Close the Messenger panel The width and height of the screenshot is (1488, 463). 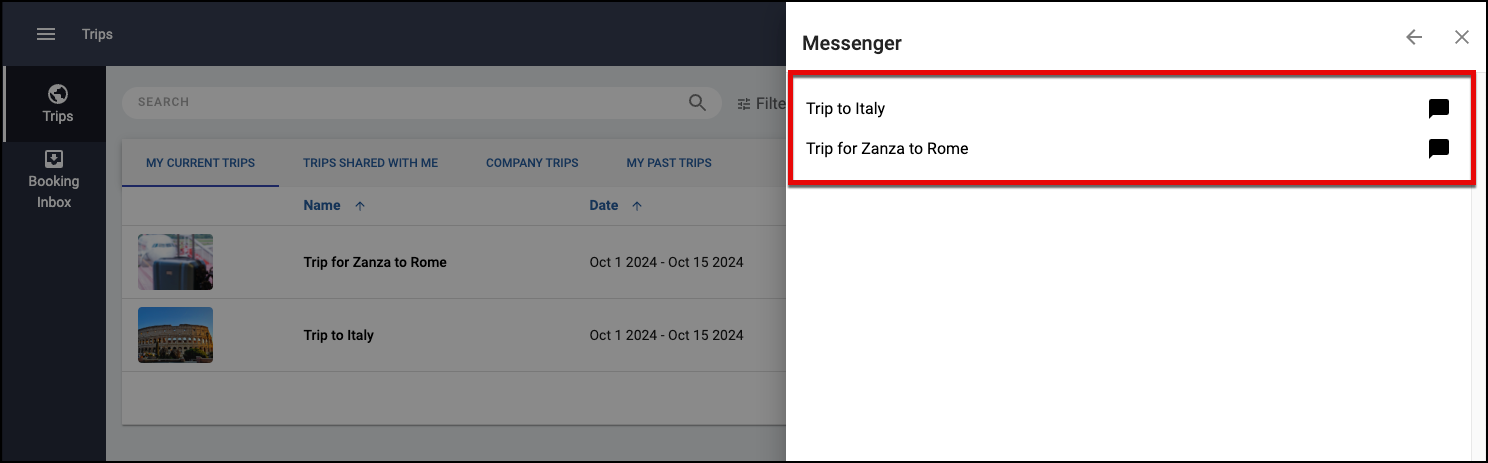click(x=1461, y=37)
